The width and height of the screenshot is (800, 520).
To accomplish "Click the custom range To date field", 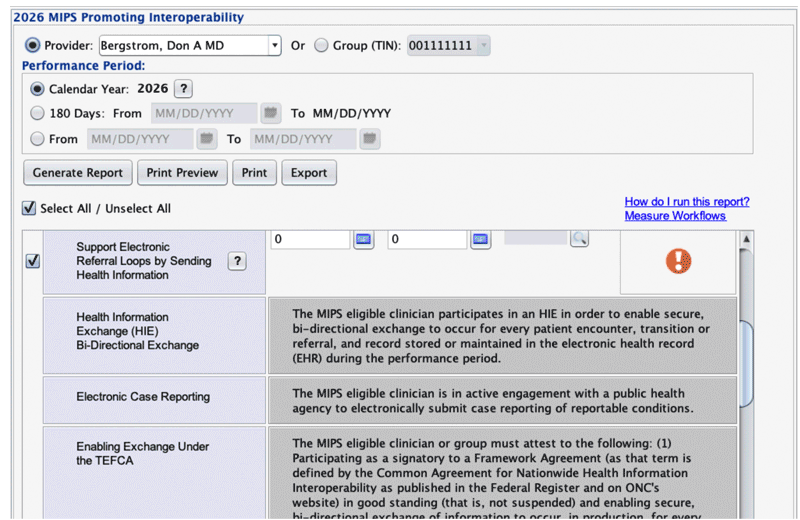I will pos(303,139).
